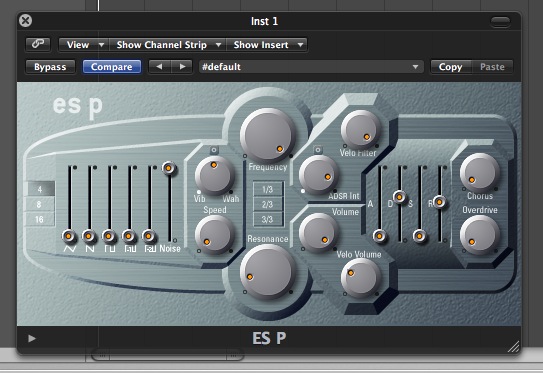Click the Velo Filter knob

click(x=360, y=130)
